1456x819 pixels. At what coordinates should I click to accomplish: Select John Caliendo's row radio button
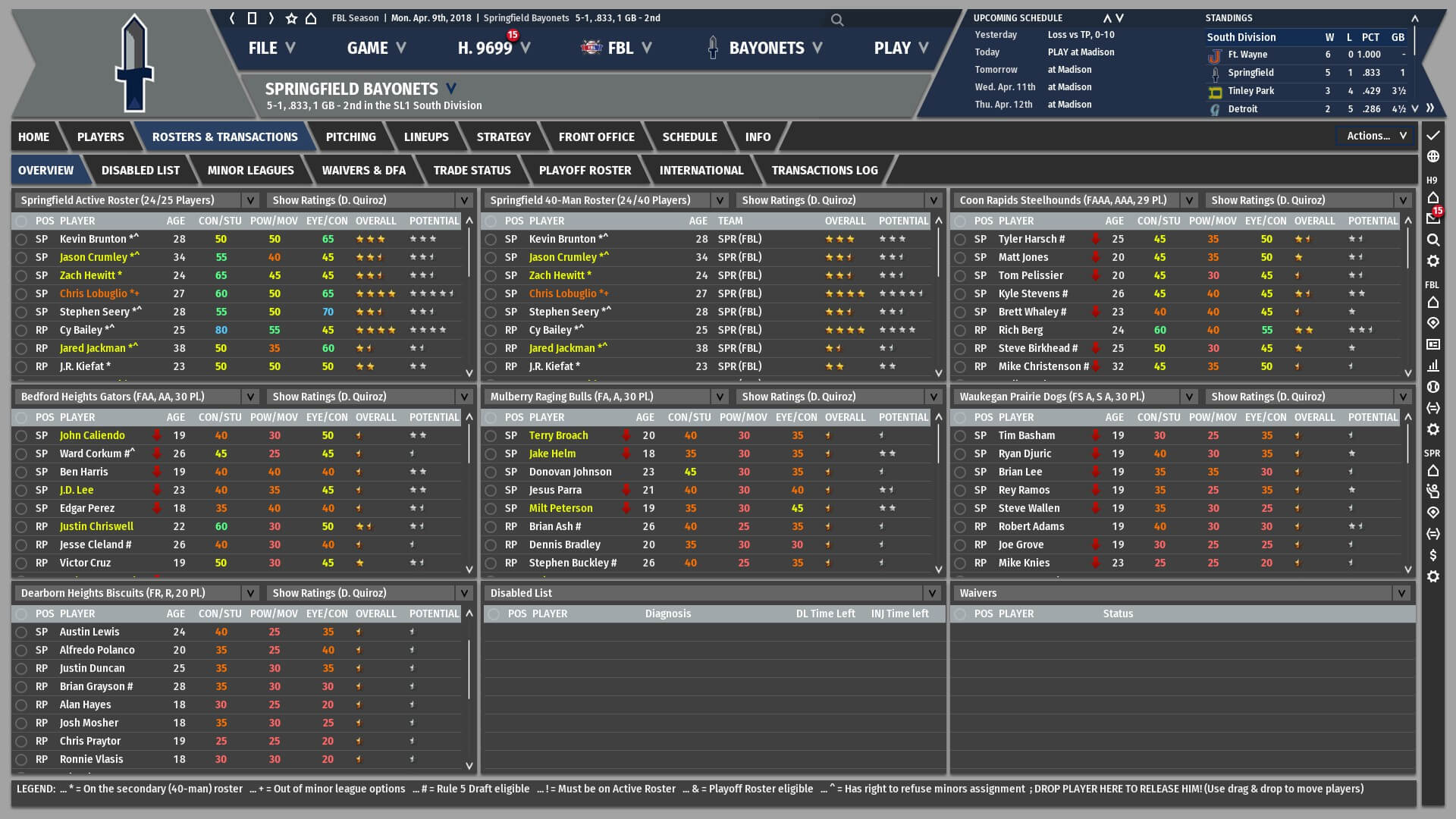(x=21, y=436)
